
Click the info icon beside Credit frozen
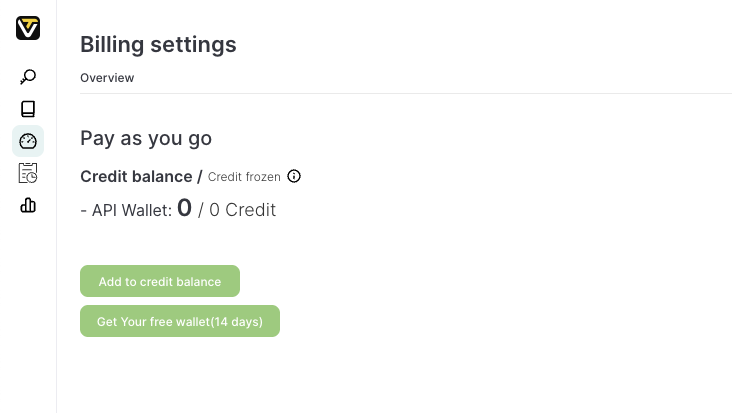pyautogui.click(x=294, y=176)
